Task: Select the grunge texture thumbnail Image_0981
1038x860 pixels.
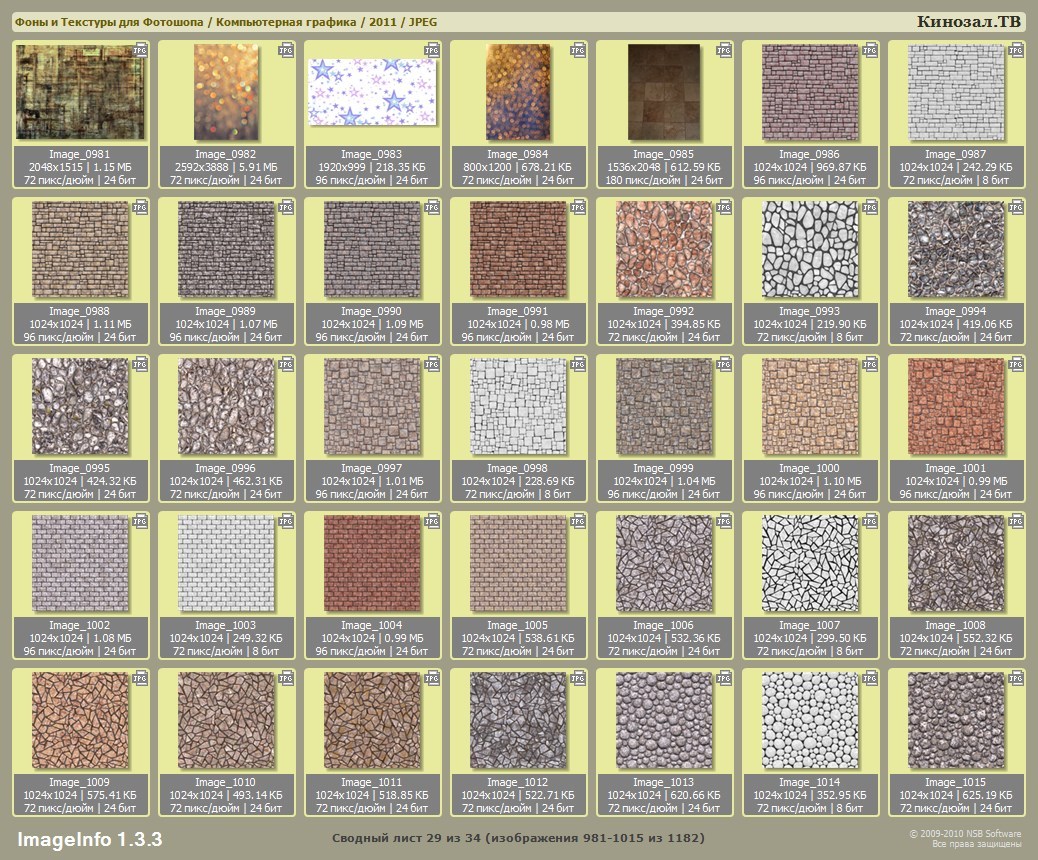Action: (80, 92)
